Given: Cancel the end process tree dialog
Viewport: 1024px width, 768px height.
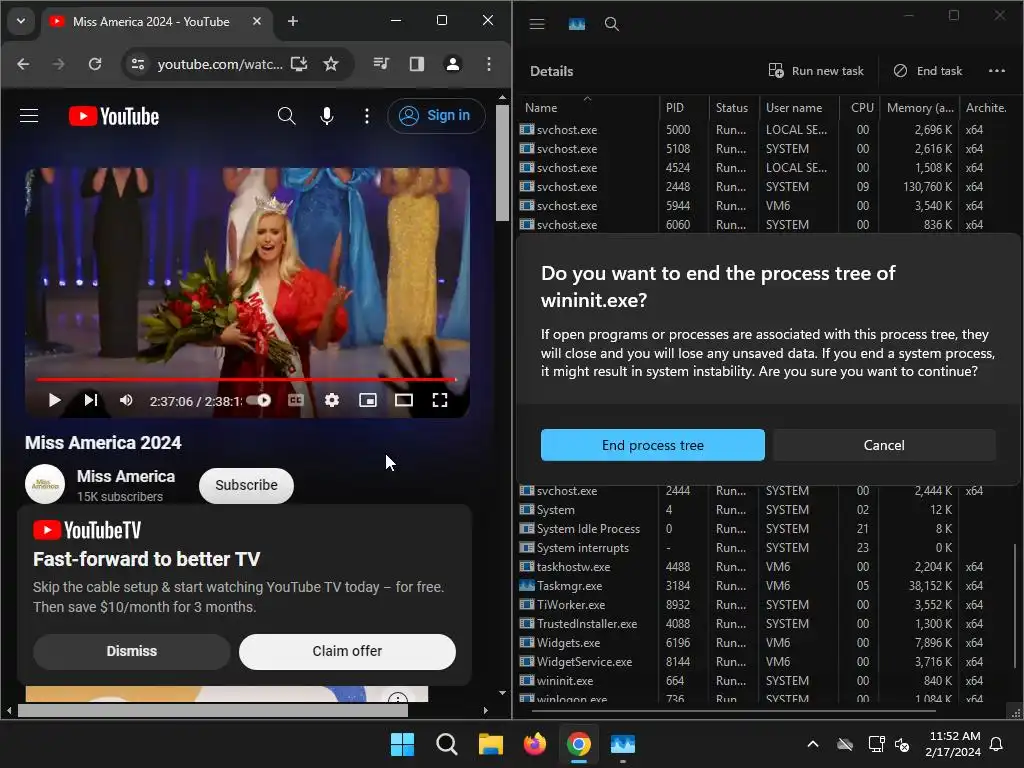Looking at the screenshot, I should [x=884, y=445].
